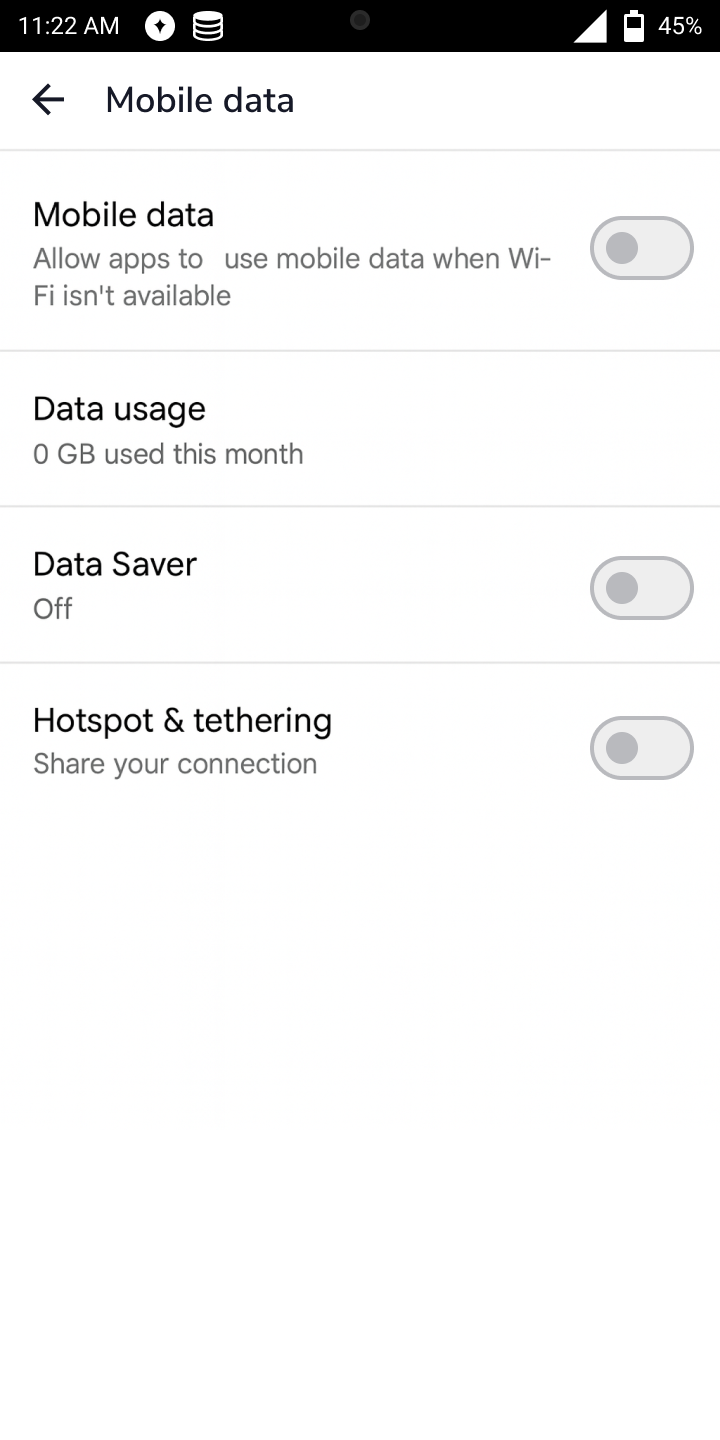Tap the "Share your connection" subtitle
The width and height of the screenshot is (720, 1440).
pos(175,764)
